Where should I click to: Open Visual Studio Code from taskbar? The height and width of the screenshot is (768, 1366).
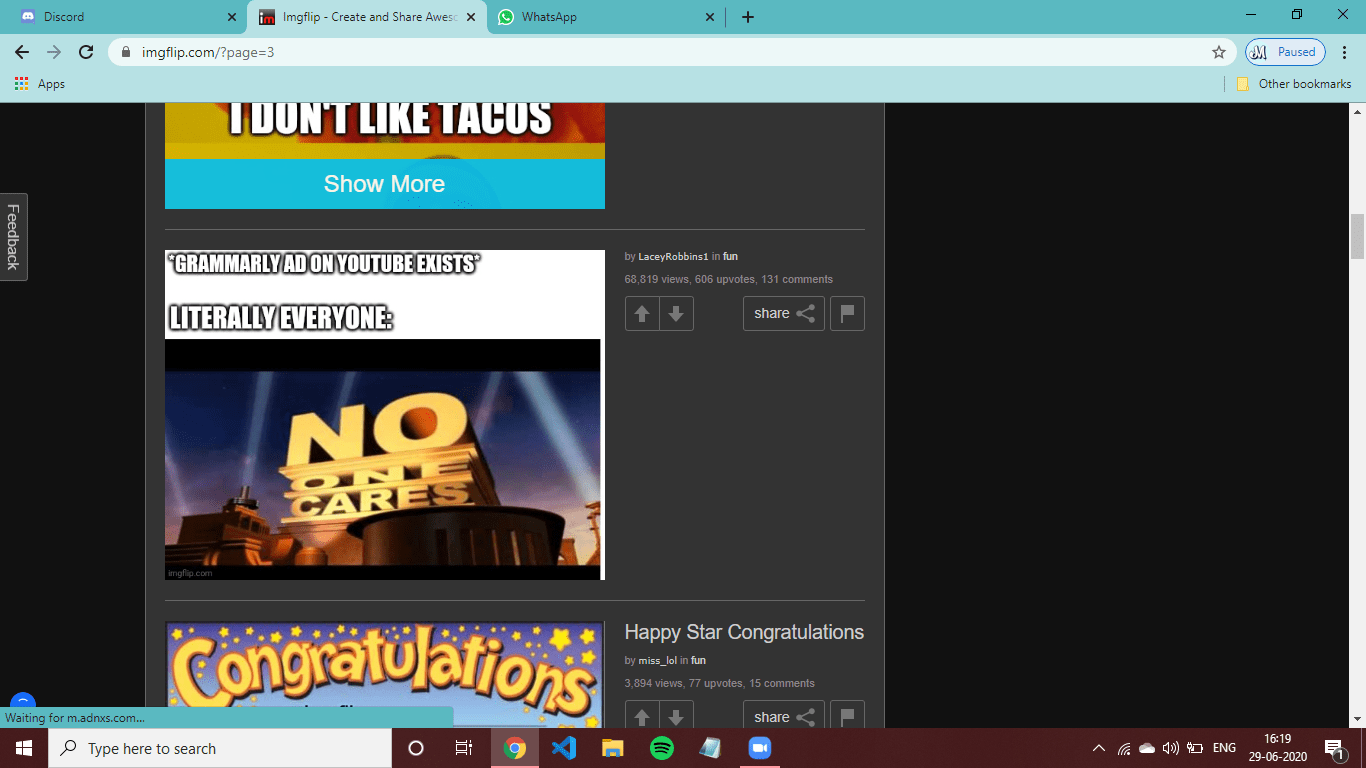click(x=564, y=748)
